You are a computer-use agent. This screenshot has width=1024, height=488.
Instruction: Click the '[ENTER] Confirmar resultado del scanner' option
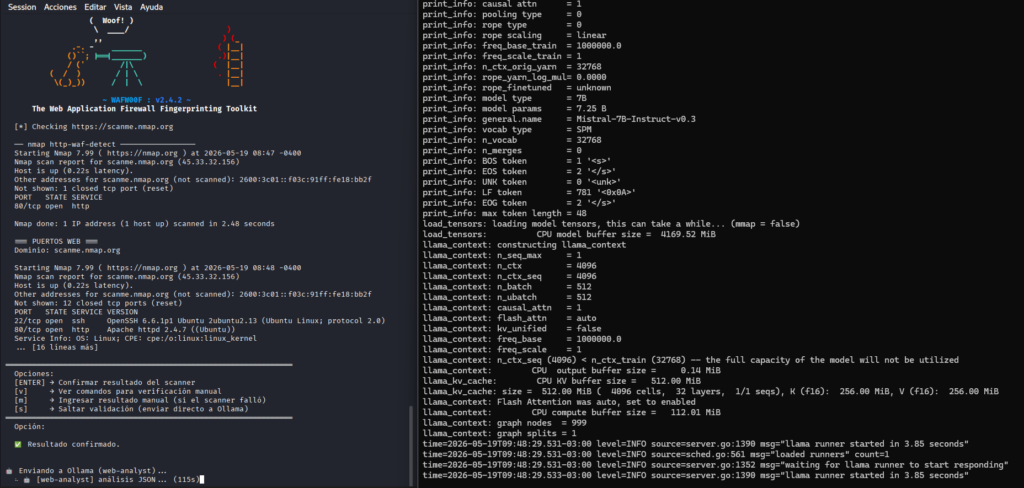tap(104, 383)
